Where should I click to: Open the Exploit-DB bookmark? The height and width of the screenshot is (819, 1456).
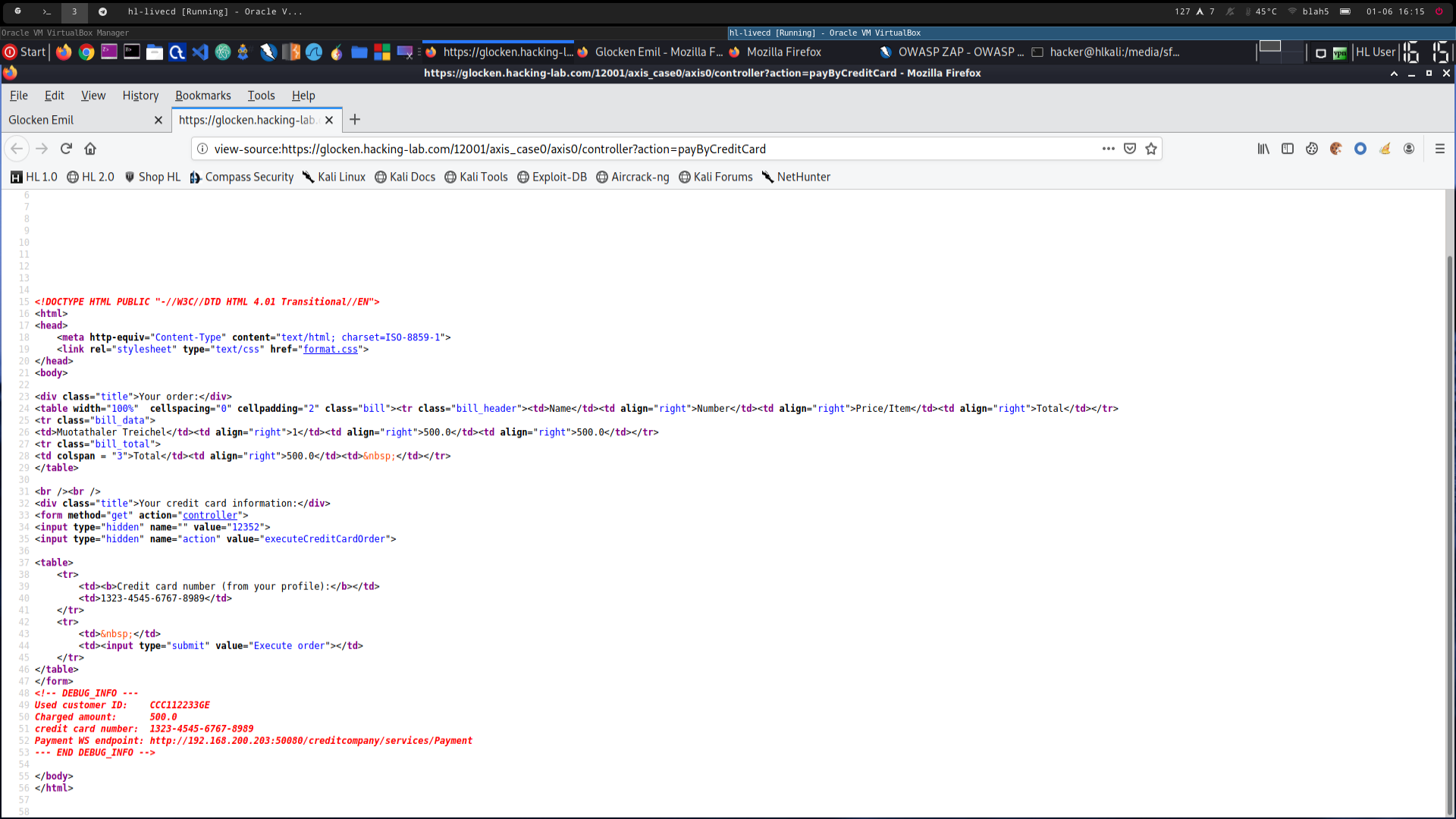pyautogui.click(x=552, y=177)
